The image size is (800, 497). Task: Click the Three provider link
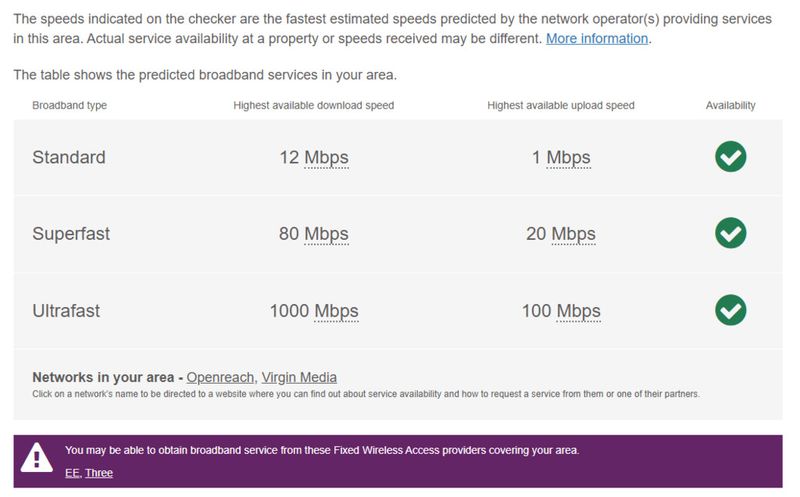click(x=99, y=473)
